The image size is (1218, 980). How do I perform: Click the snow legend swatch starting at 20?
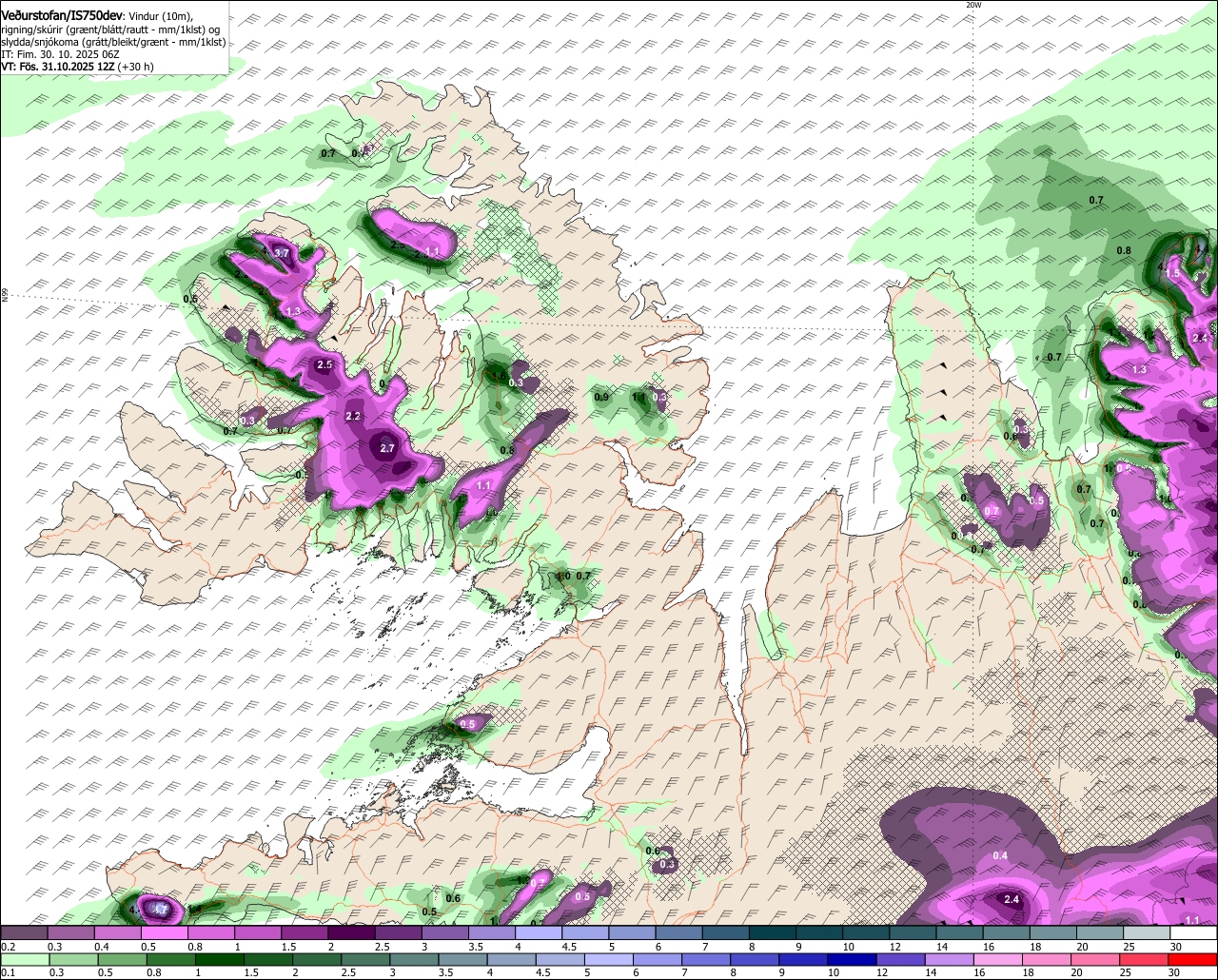point(1100,933)
